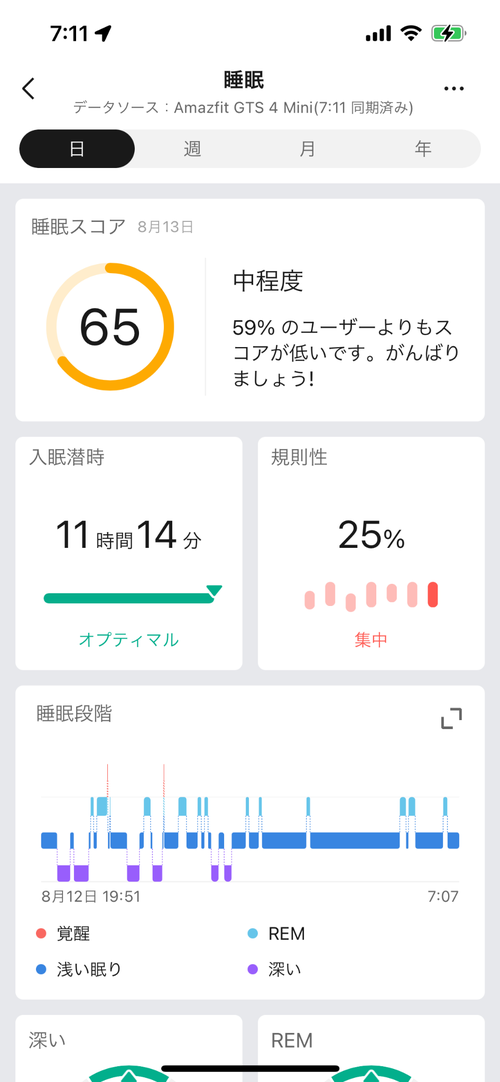
Task: Switch to the 月 (month) tab
Action: (x=308, y=149)
